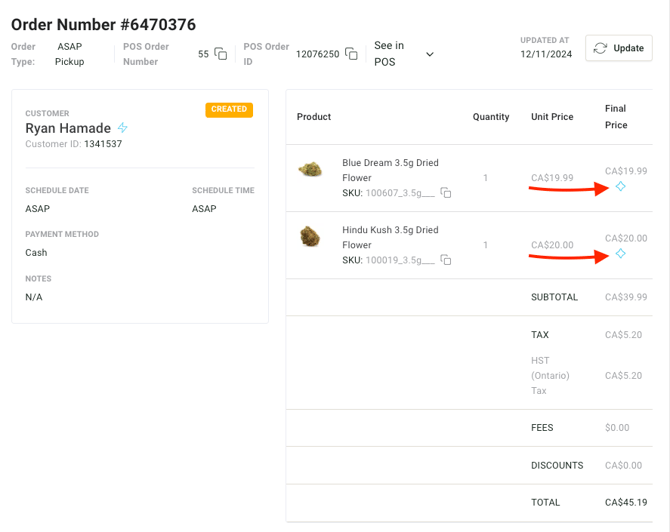Select the Blue Dream 3.5g Dried Flower name

390,170
